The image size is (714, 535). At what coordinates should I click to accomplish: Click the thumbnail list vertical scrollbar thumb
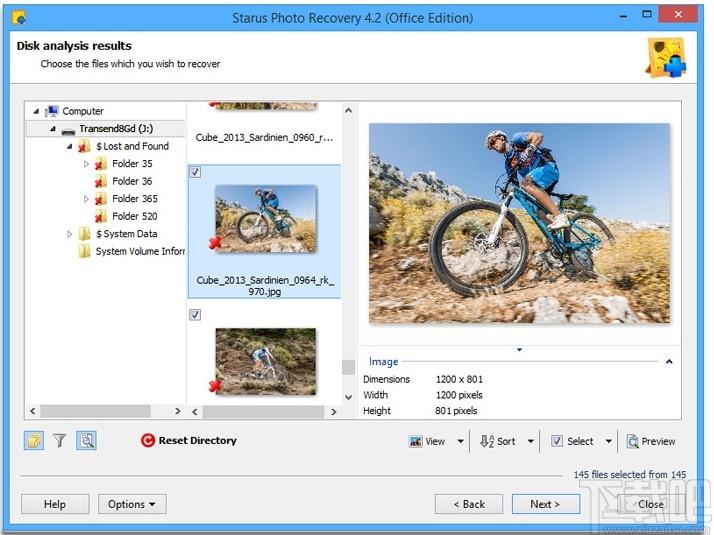348,367
